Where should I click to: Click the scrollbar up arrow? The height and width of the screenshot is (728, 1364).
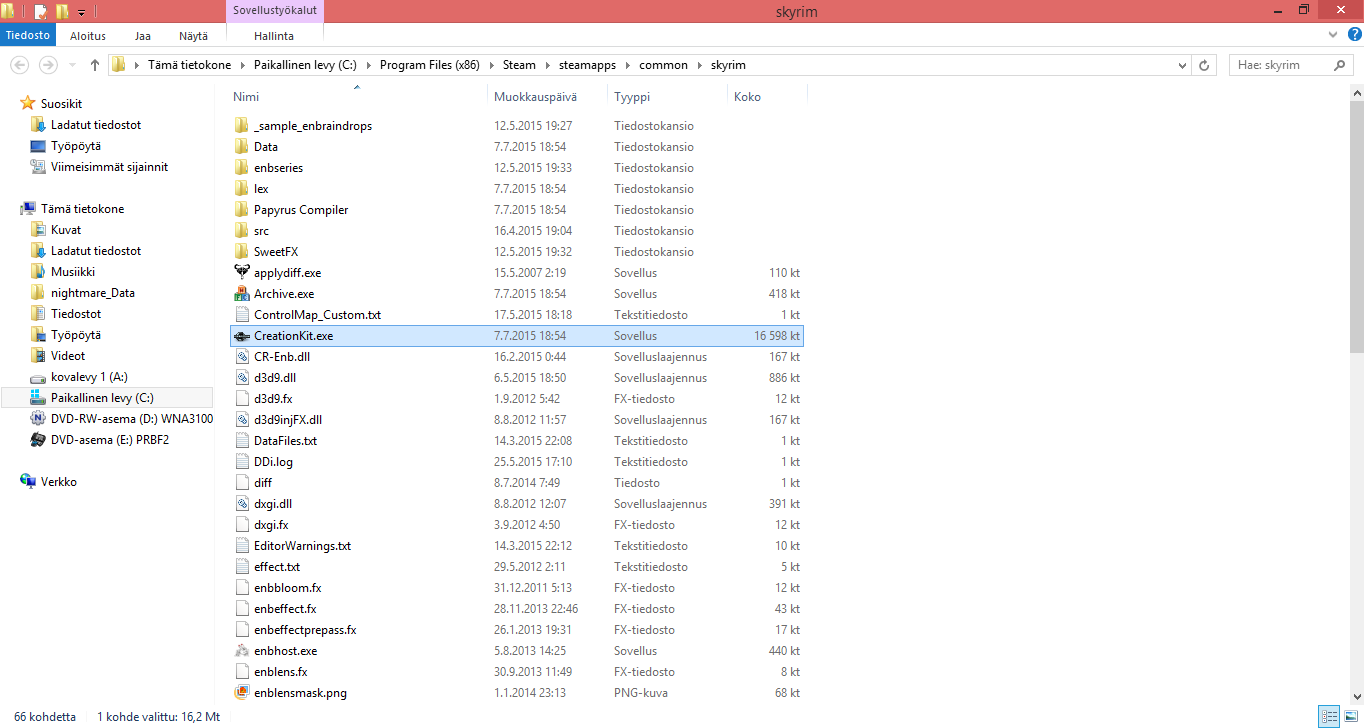tap(1356, 93)
